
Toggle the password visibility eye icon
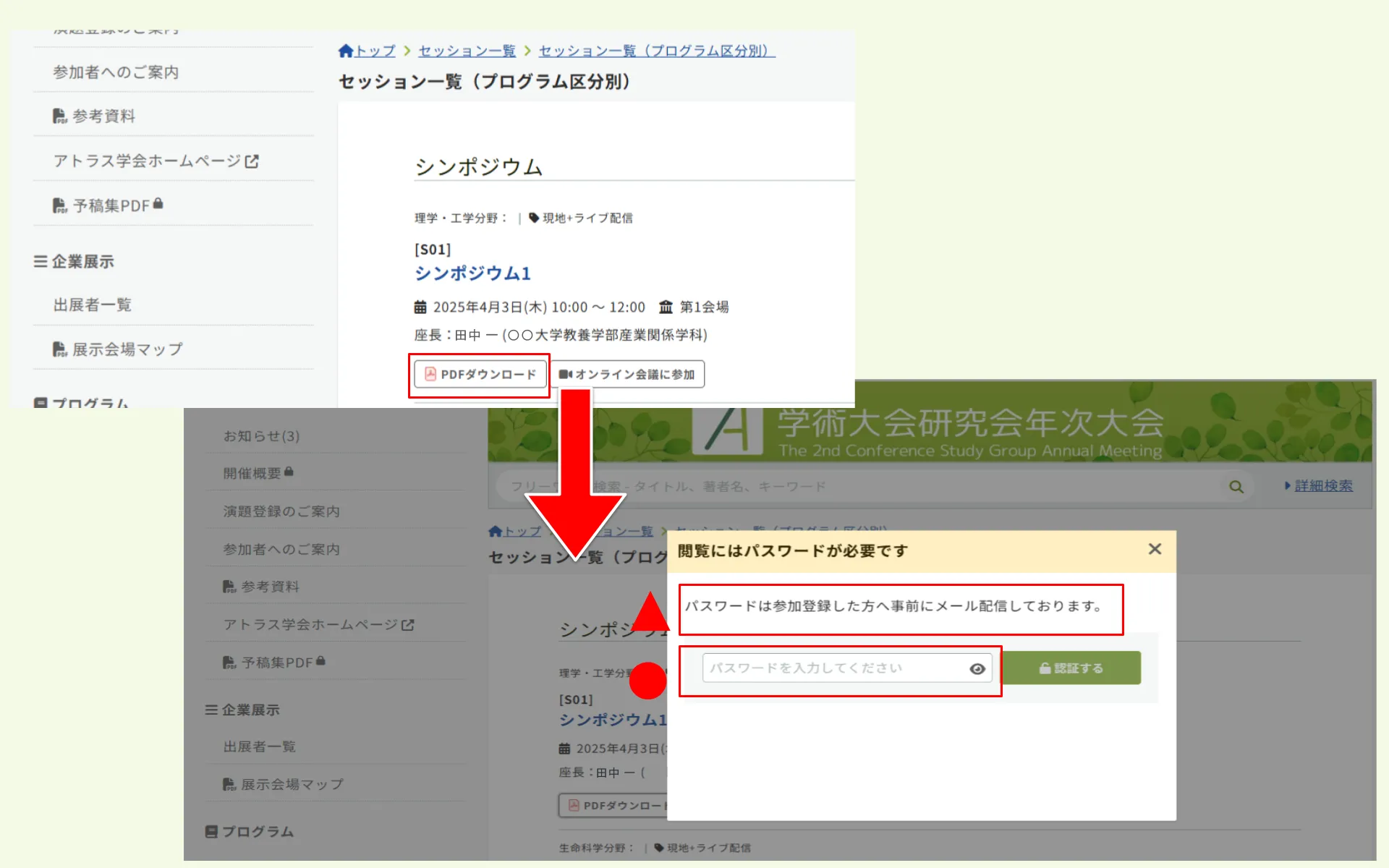click(977, 668)
